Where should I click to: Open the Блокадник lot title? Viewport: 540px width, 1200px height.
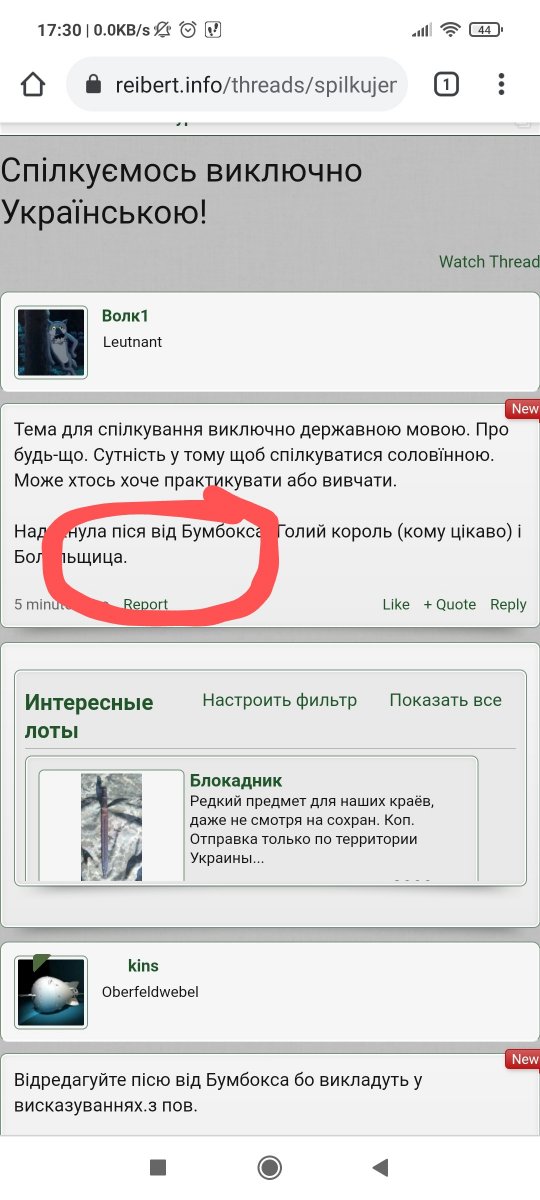[x=236, y=780]
